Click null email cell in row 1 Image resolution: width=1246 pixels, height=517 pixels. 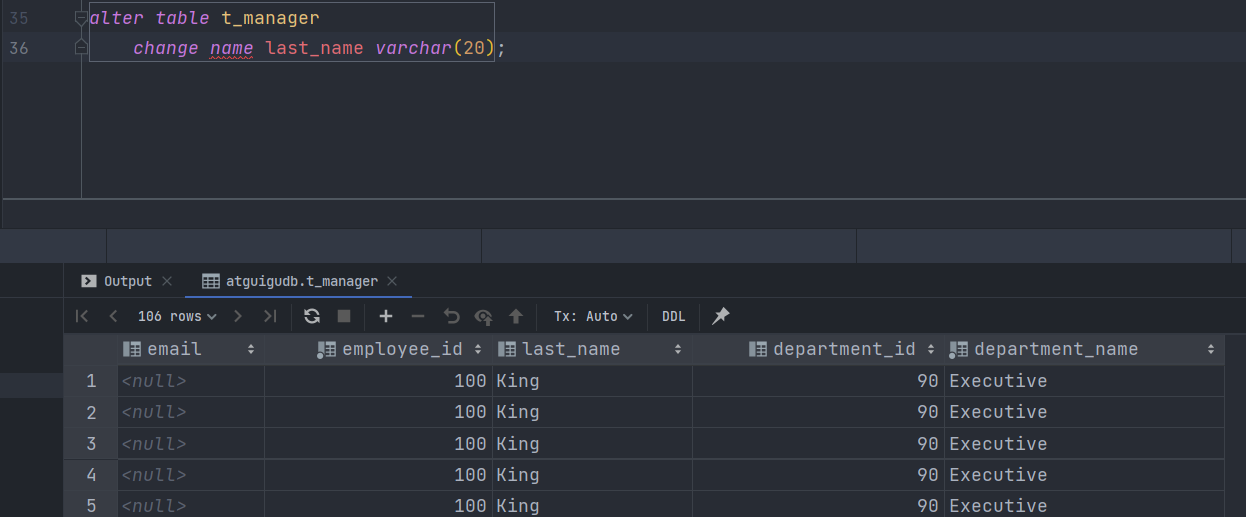coord(191,380)
